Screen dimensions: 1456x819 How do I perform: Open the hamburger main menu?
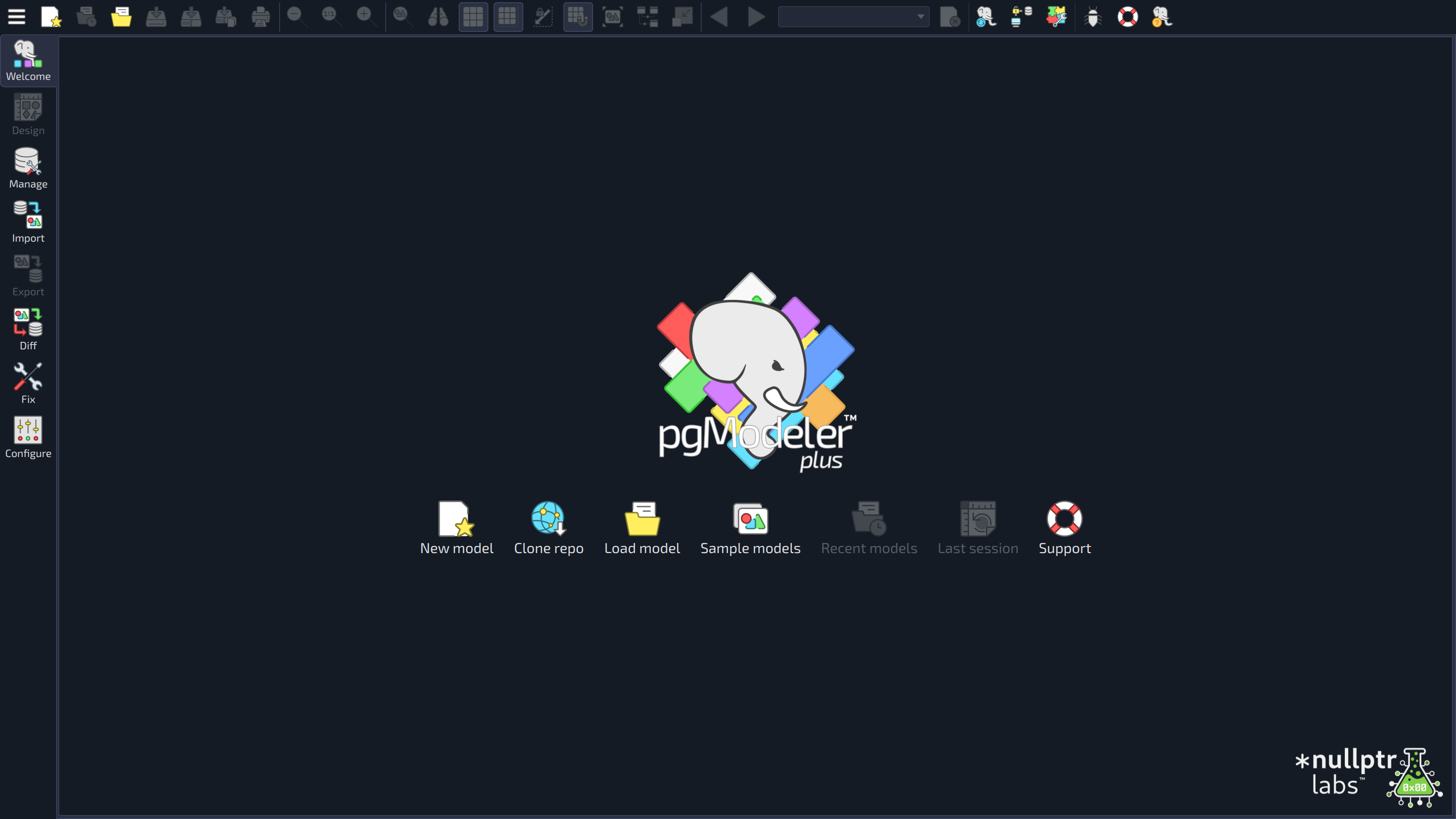(16, 16)
